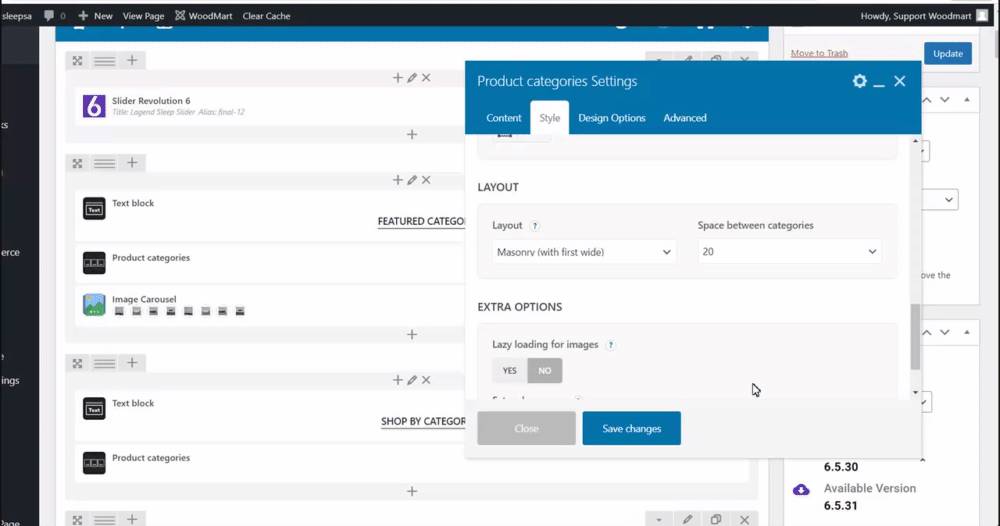This screenshot has width=1000, height=526.
Task: Move lower sidebar panel down with arrow
Action: (945, 332)
